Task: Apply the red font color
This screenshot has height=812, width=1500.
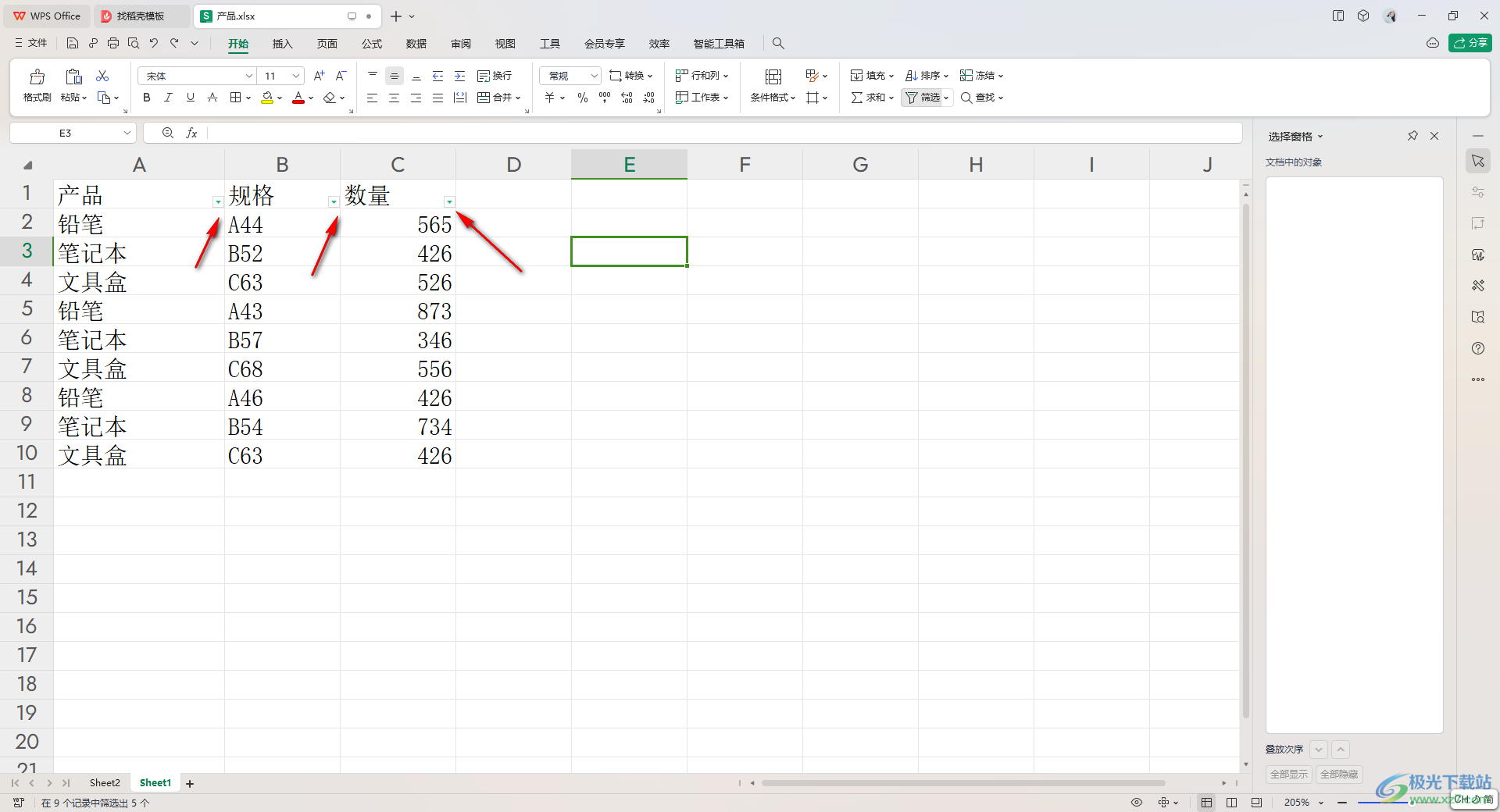Action: tap(298, 98)
